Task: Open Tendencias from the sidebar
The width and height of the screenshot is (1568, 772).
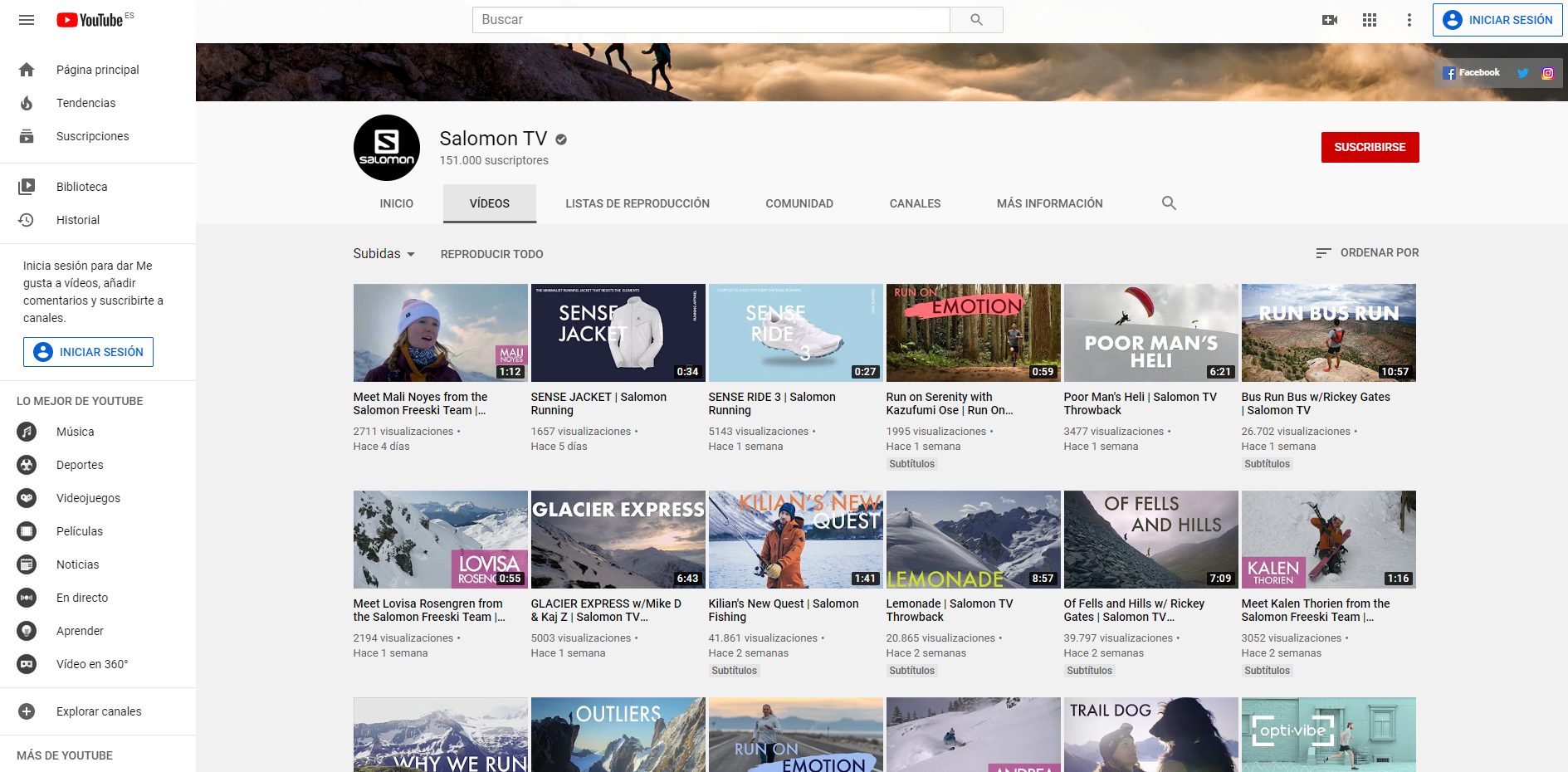Action: coord(85,103)
